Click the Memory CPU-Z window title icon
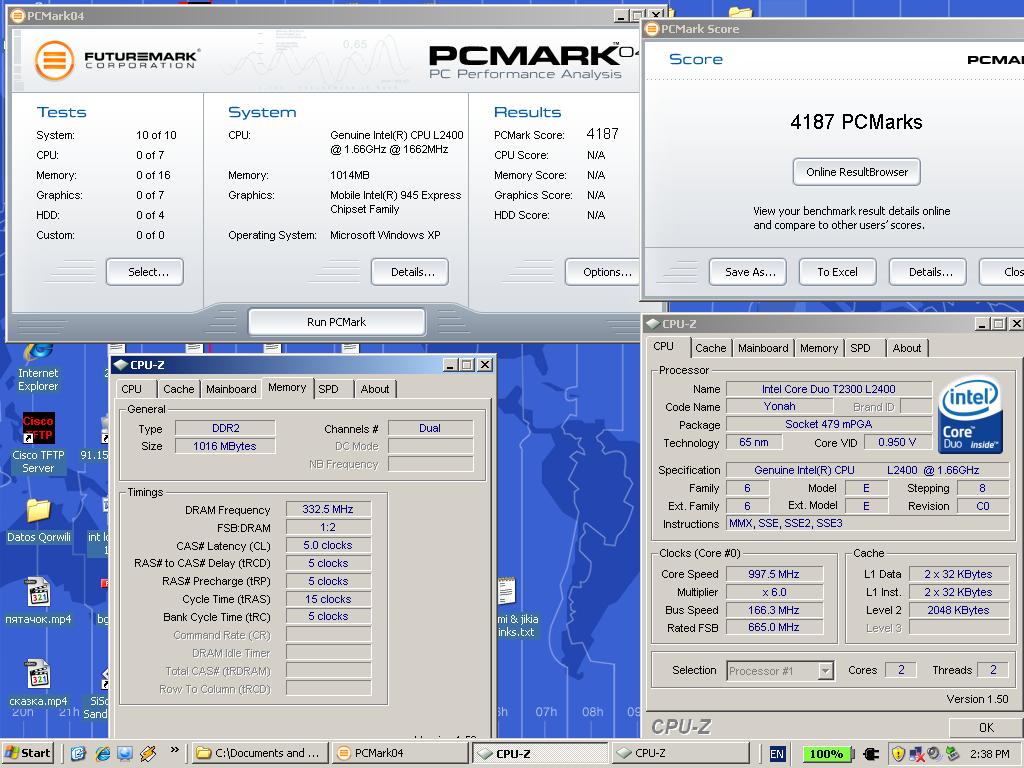The height and width of the screenshot is (768, 1024). click(120, 364)
